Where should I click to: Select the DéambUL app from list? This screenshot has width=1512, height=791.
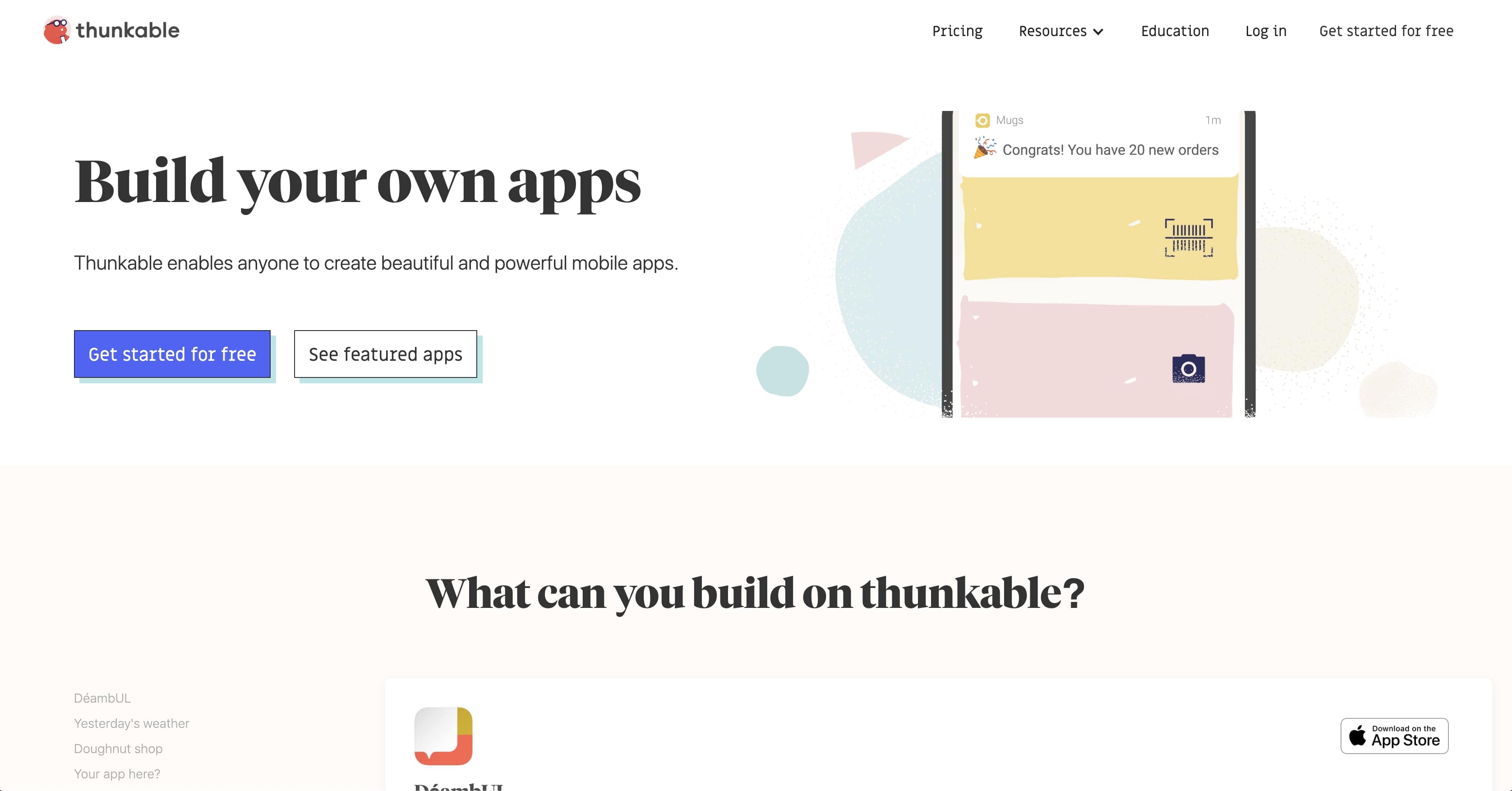click(x=102, y=697)
